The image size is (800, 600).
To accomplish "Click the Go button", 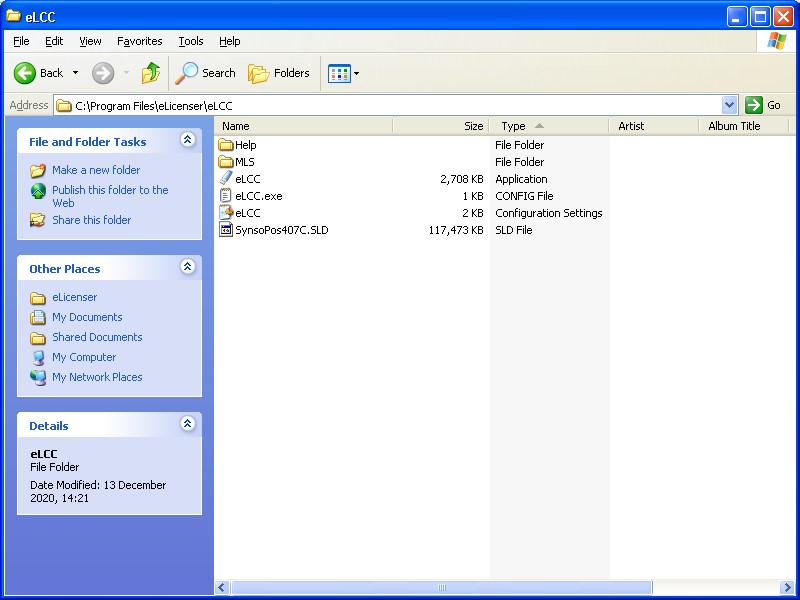I will click(x=763, y=105).
